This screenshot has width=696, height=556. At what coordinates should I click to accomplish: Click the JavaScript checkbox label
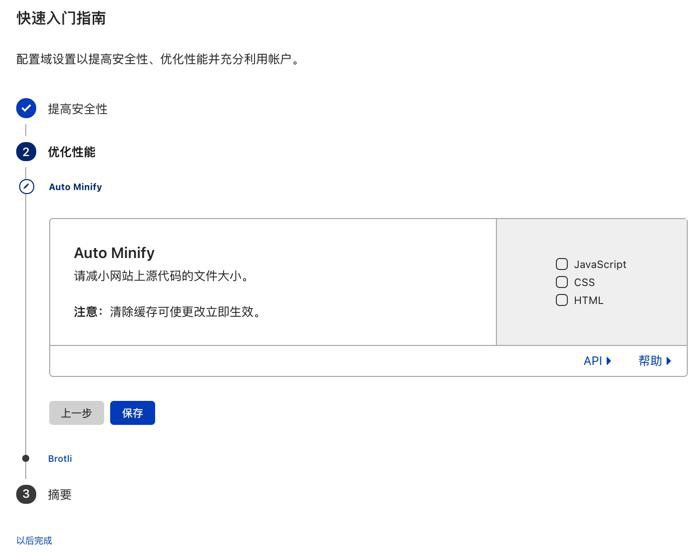tap(600, 264)
